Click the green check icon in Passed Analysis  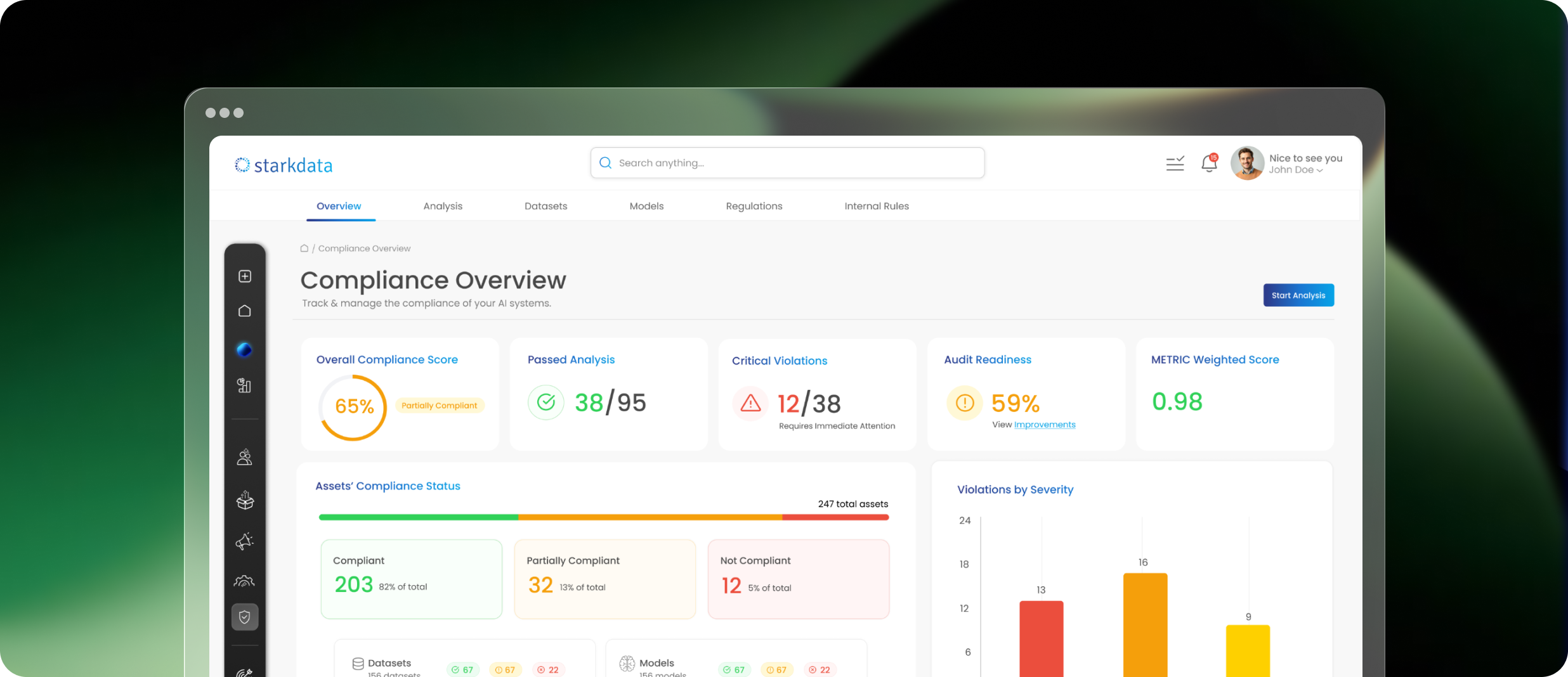(546, 403)
